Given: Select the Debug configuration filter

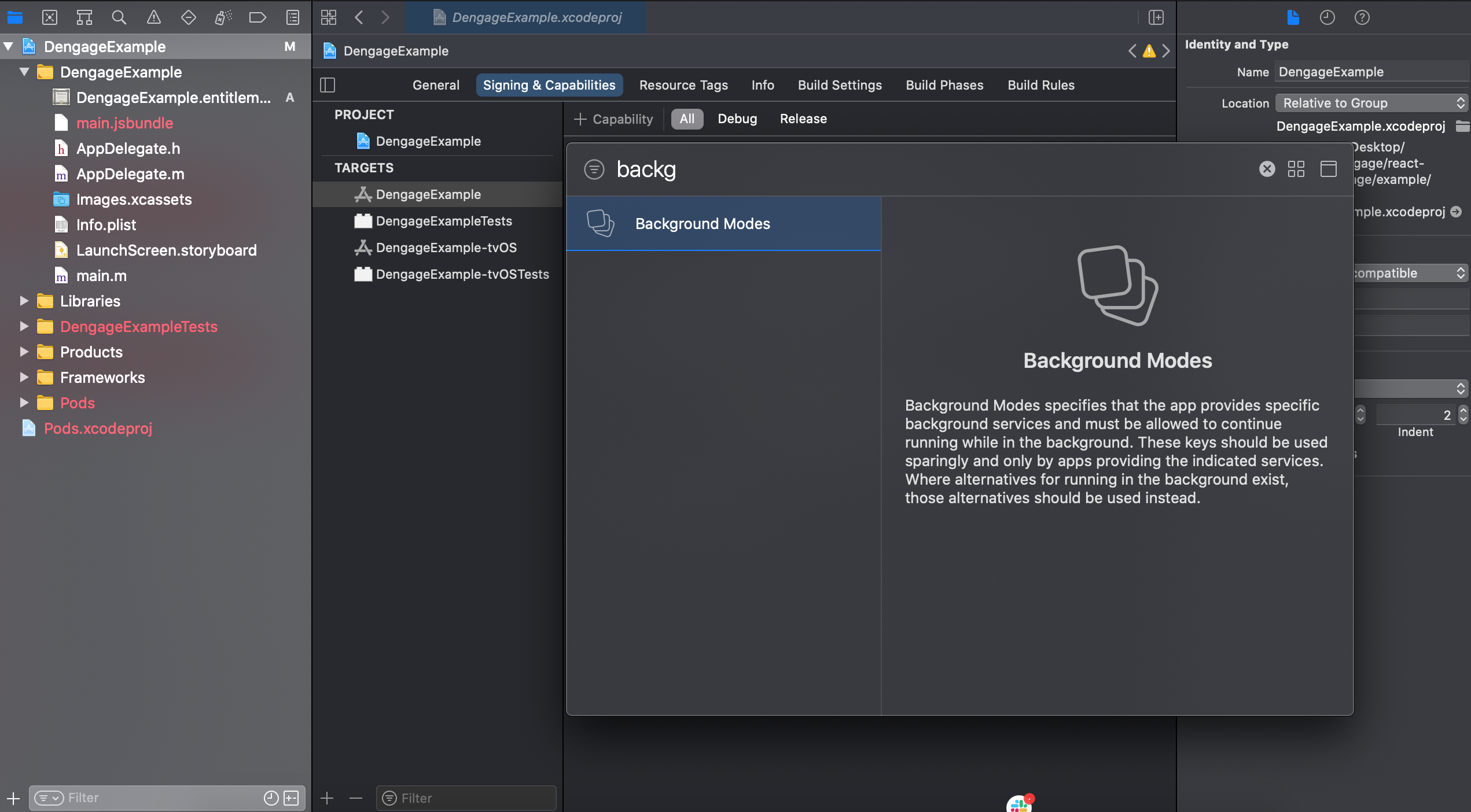Looking at the screenshot, I should 737,119.
